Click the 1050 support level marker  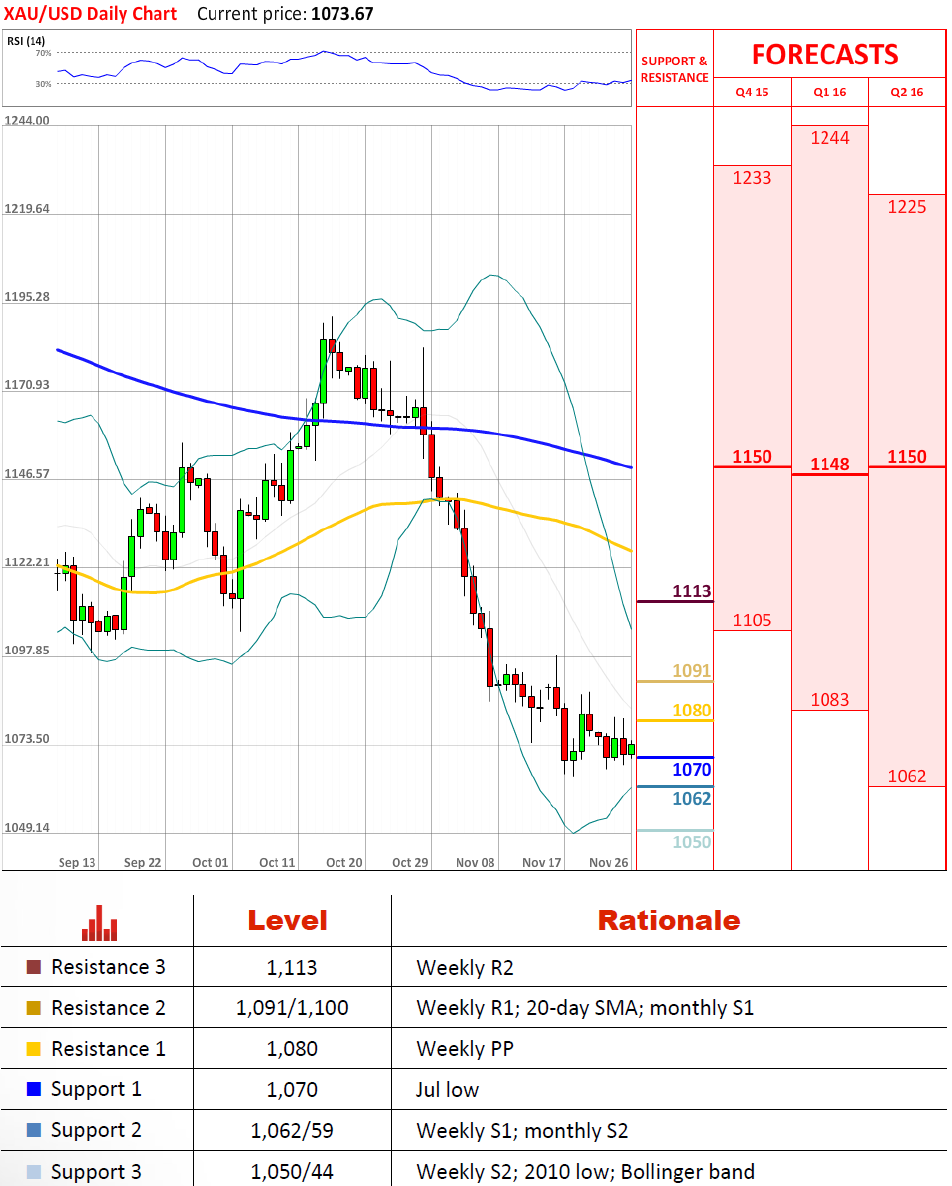click(692, 842)
